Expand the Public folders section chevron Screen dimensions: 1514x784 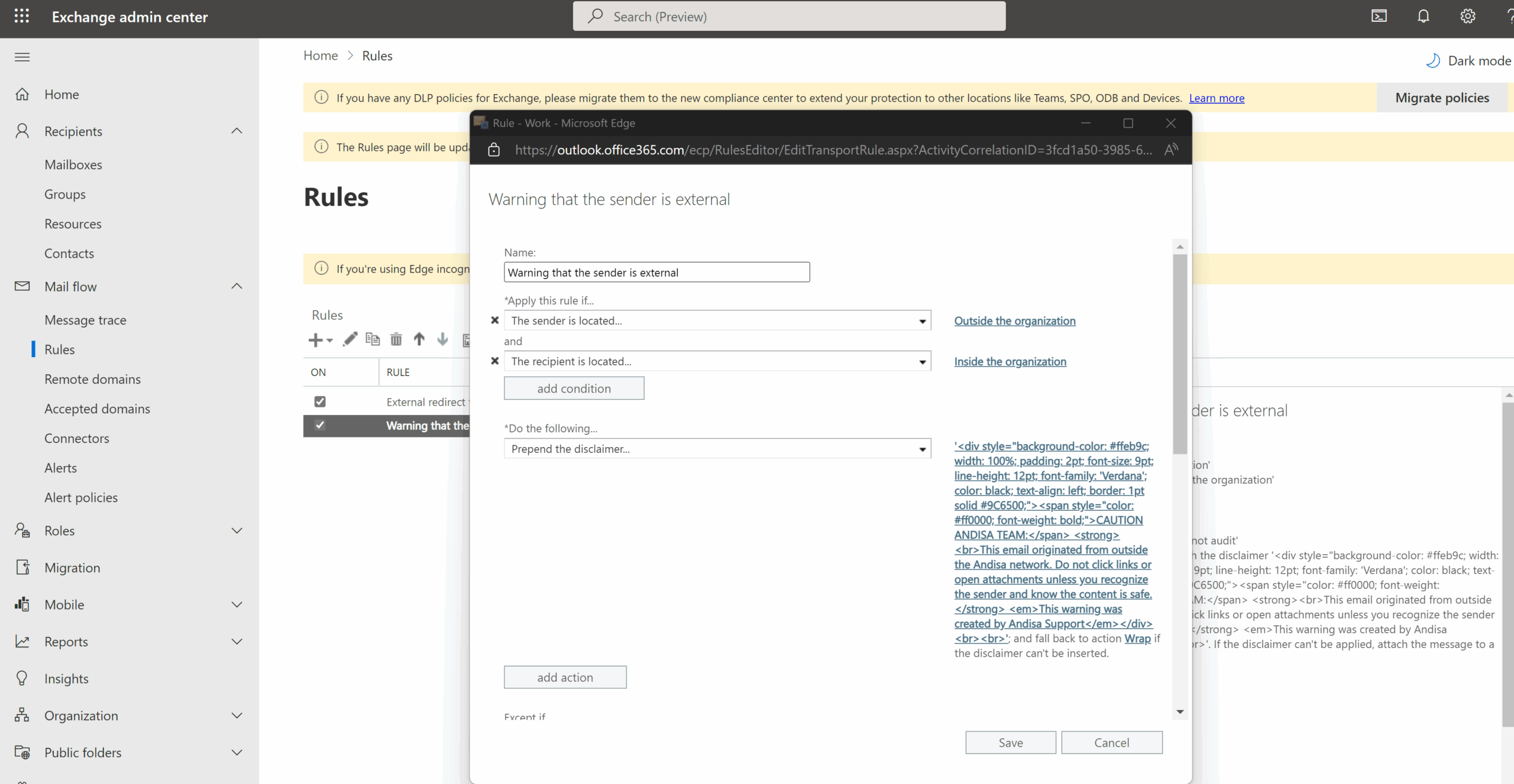coord(237,752)
